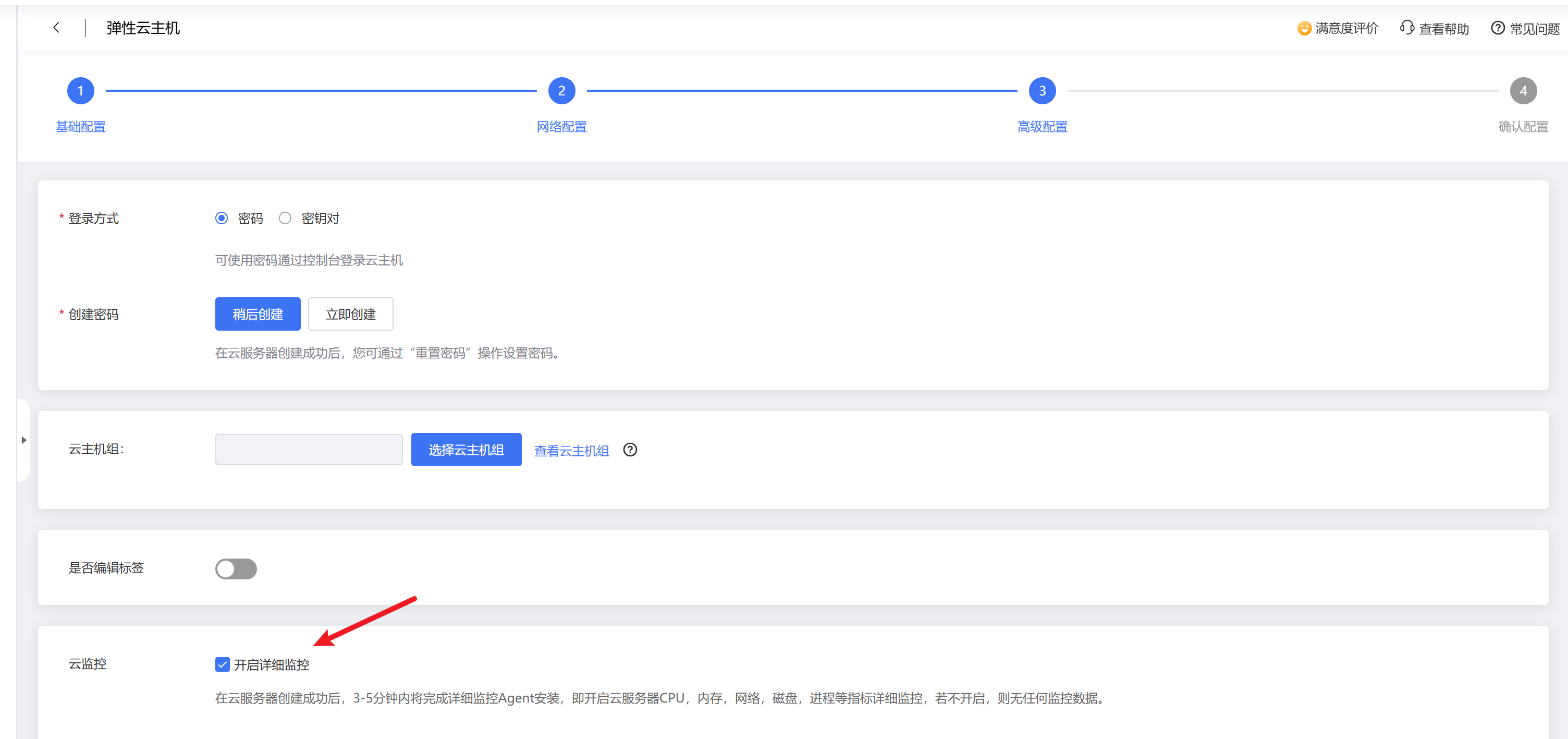Click the 云主机组 input field
This screenshot has height=739, width=1568.
point(309,450)
